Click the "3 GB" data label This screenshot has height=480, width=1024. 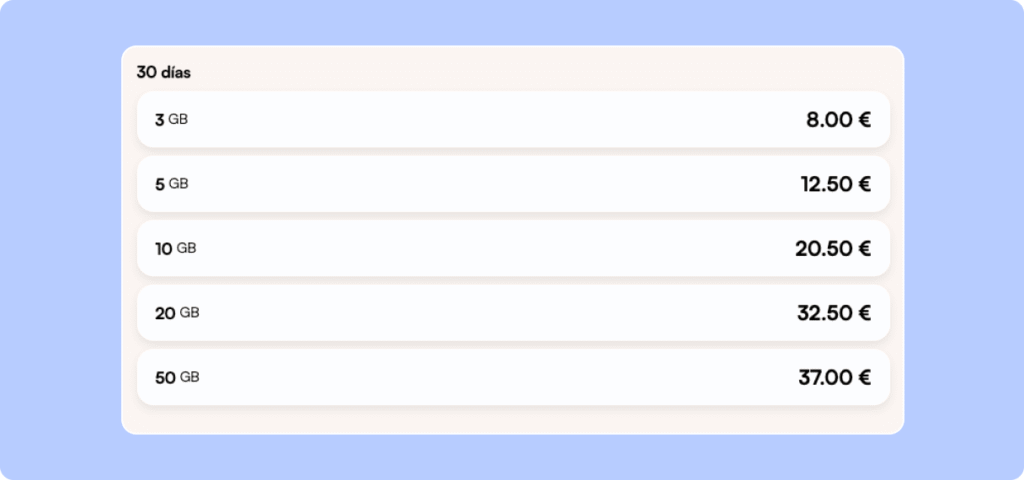point(171,120)
